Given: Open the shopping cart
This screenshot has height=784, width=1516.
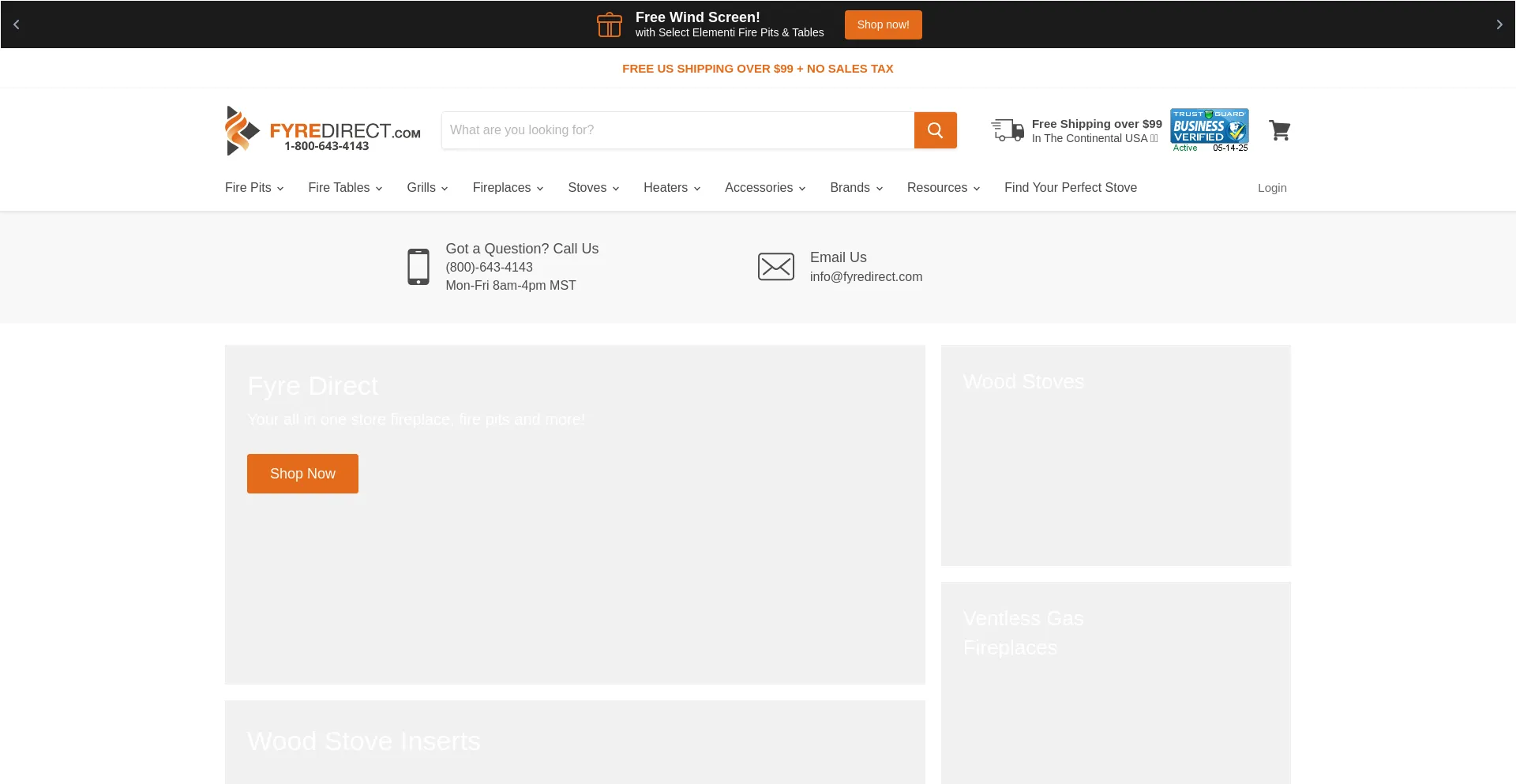Looking at the screenshot, I should tap(1279, 130).
